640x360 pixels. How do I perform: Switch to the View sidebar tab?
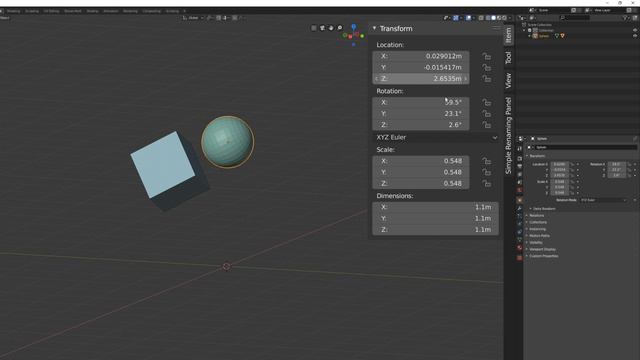509,80
